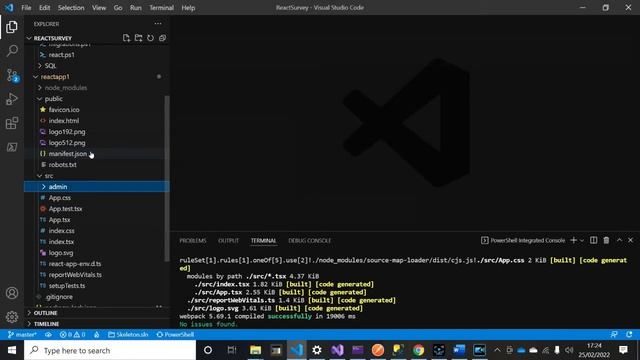Open the Edit menu
The image size is (640, 360).
pos(44,8)
